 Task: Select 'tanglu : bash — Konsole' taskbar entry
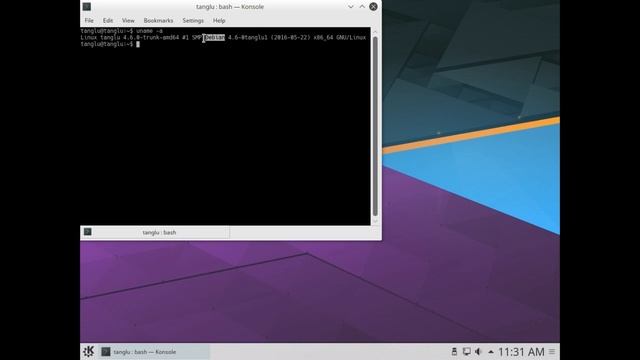point(154,351)
